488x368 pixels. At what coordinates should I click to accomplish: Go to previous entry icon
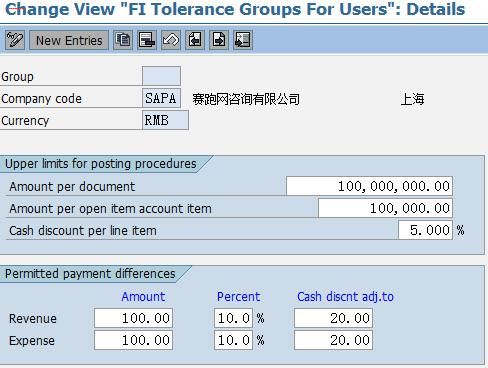[x=195, y=40]
